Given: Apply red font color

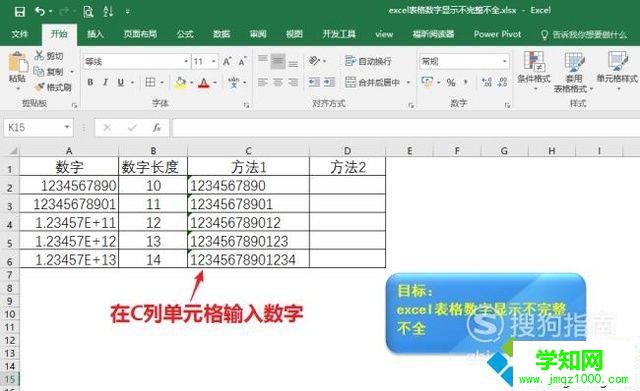Looking at the screenshot, I should [204, 83].
